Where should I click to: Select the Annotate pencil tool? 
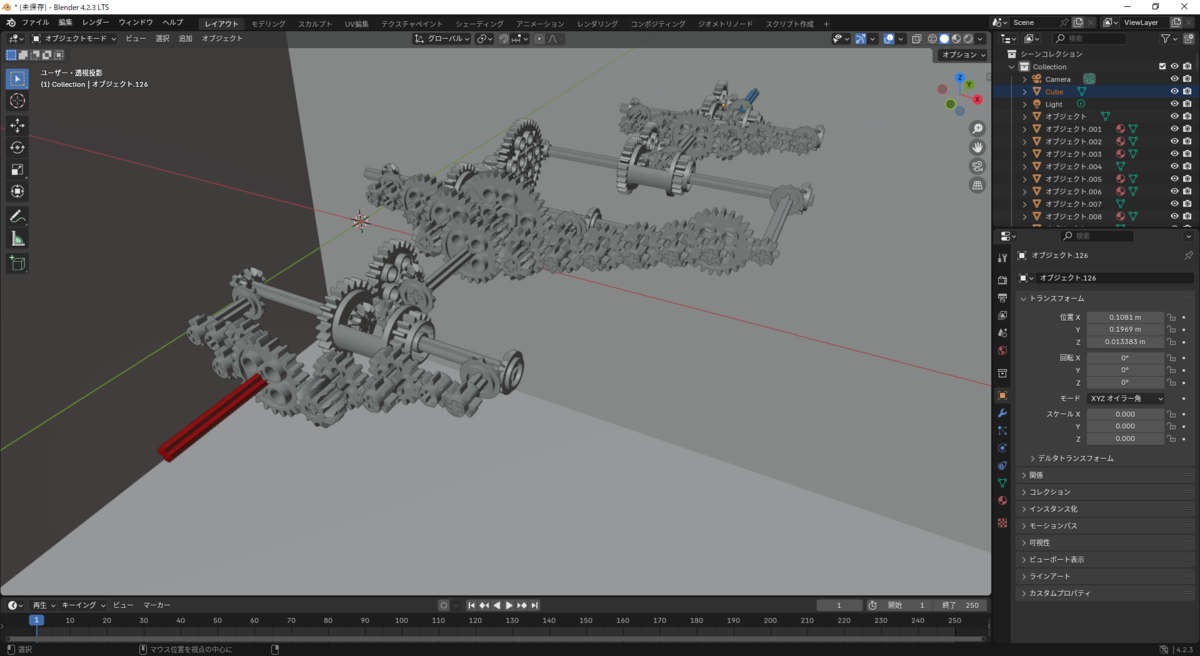click(x=17, y=217)
